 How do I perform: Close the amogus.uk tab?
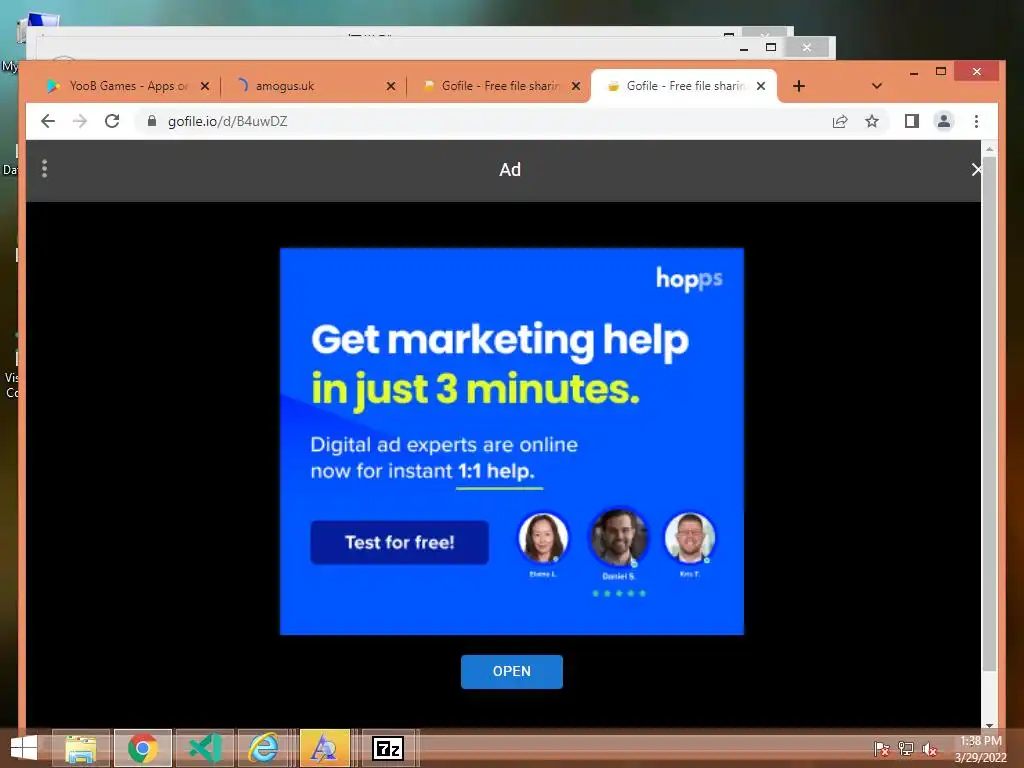click(x=391, y=86)
